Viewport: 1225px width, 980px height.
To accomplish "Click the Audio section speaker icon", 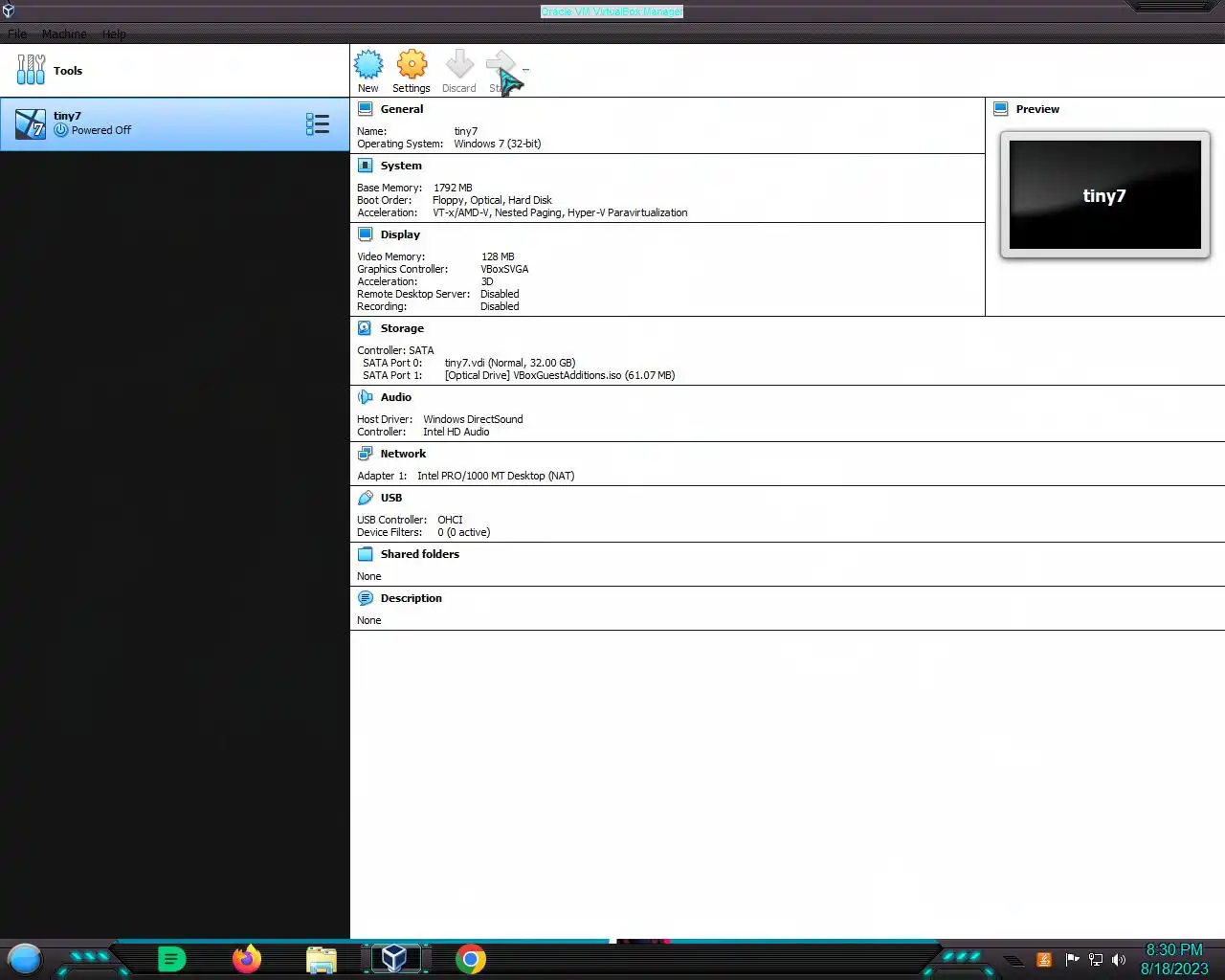I will click(x=366, y=397).
